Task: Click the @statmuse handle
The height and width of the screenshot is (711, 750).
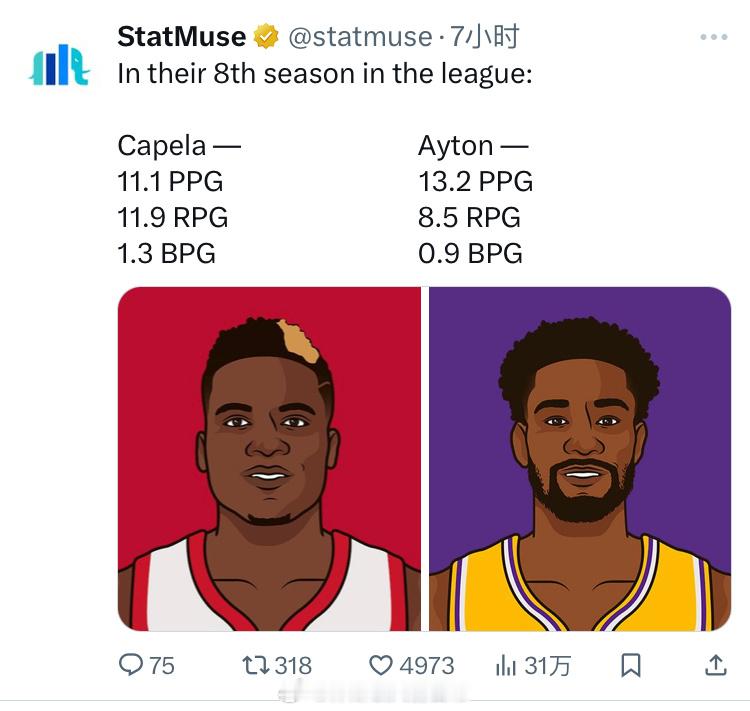Action: coord(360,38)
